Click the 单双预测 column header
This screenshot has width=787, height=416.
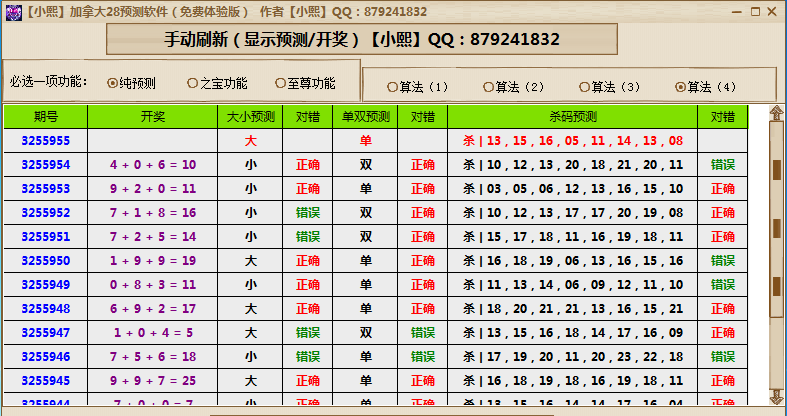(x=365, y=117)
